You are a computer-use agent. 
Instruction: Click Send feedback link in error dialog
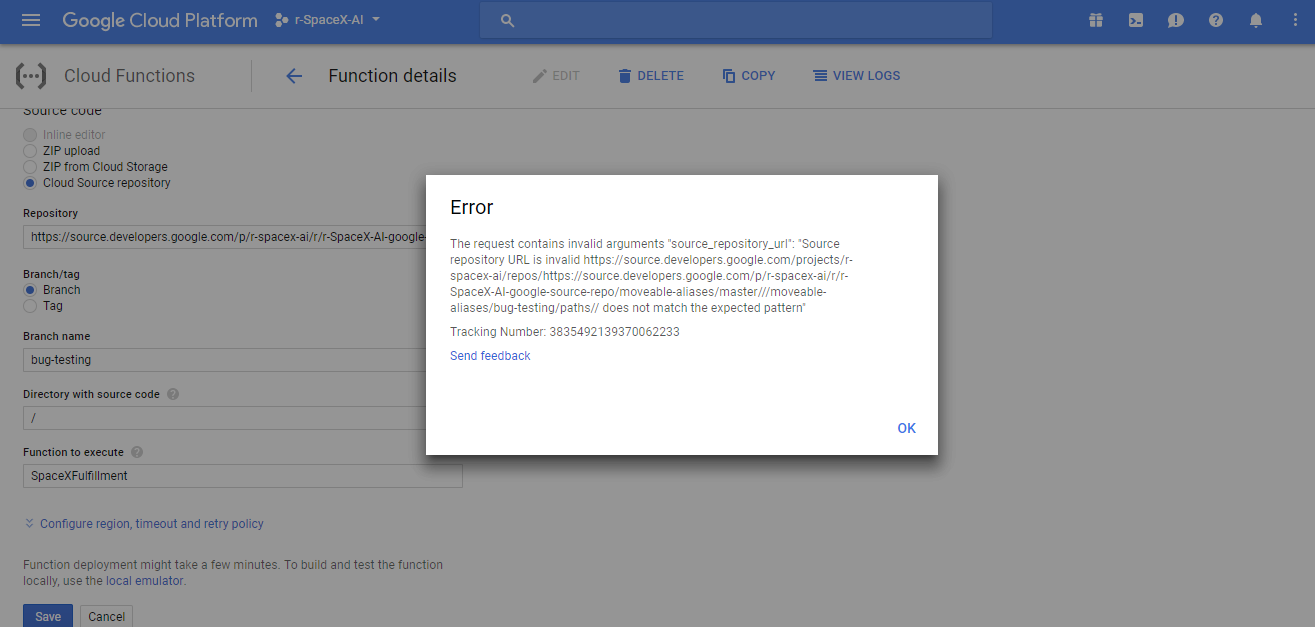490,356
